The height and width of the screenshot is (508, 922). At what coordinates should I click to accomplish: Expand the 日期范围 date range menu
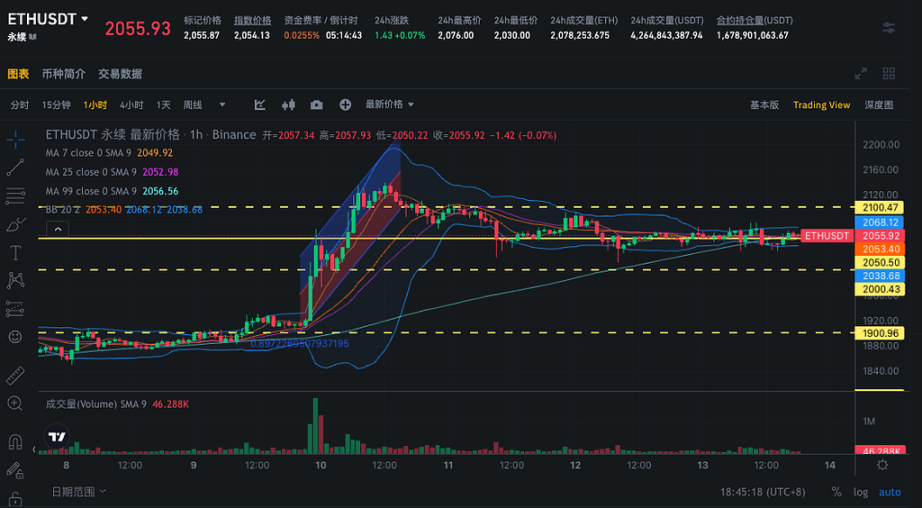[79, 492]
